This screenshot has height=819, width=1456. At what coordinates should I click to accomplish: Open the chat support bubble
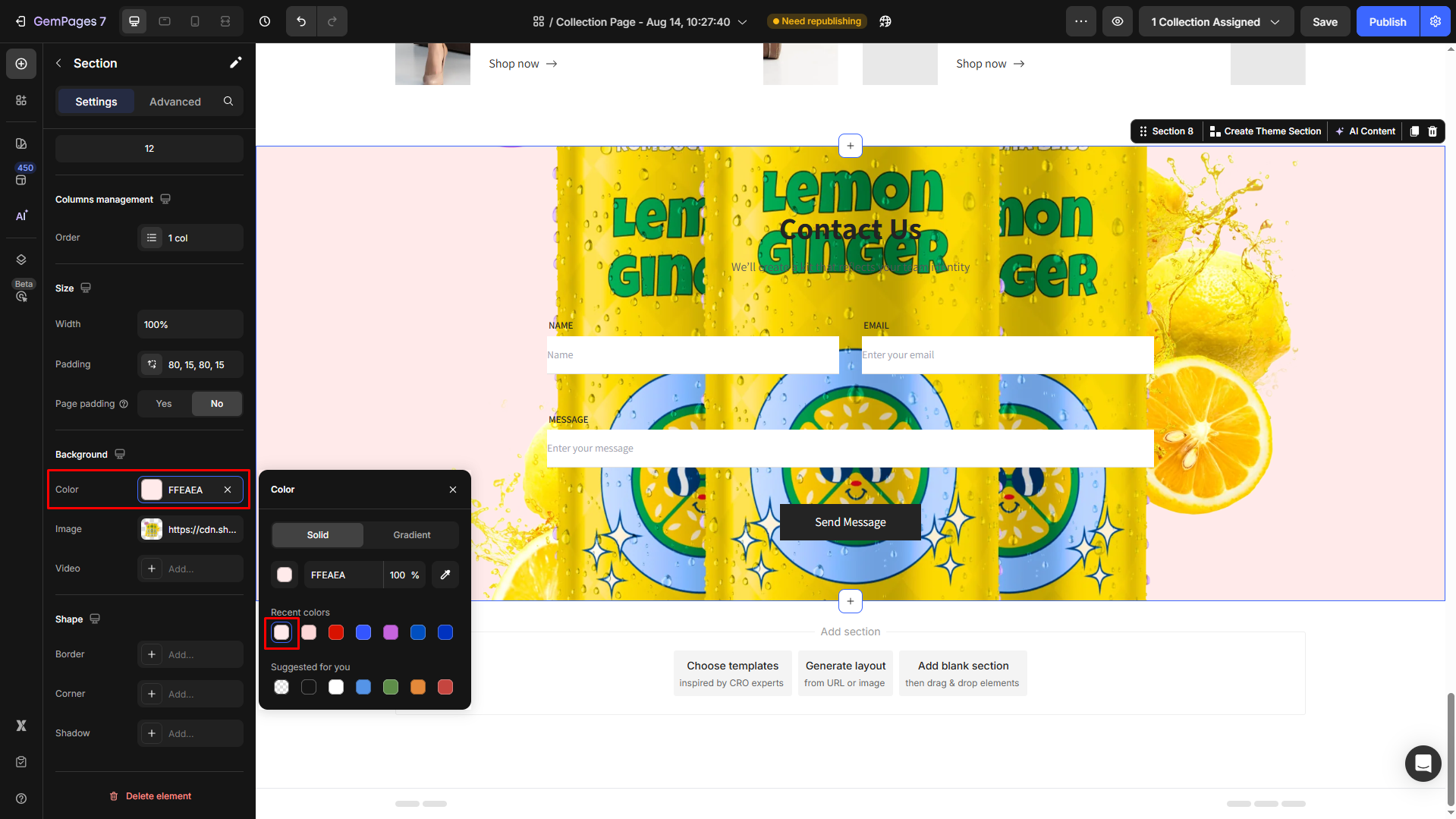pyautogui.click(x=1423, y=763)
